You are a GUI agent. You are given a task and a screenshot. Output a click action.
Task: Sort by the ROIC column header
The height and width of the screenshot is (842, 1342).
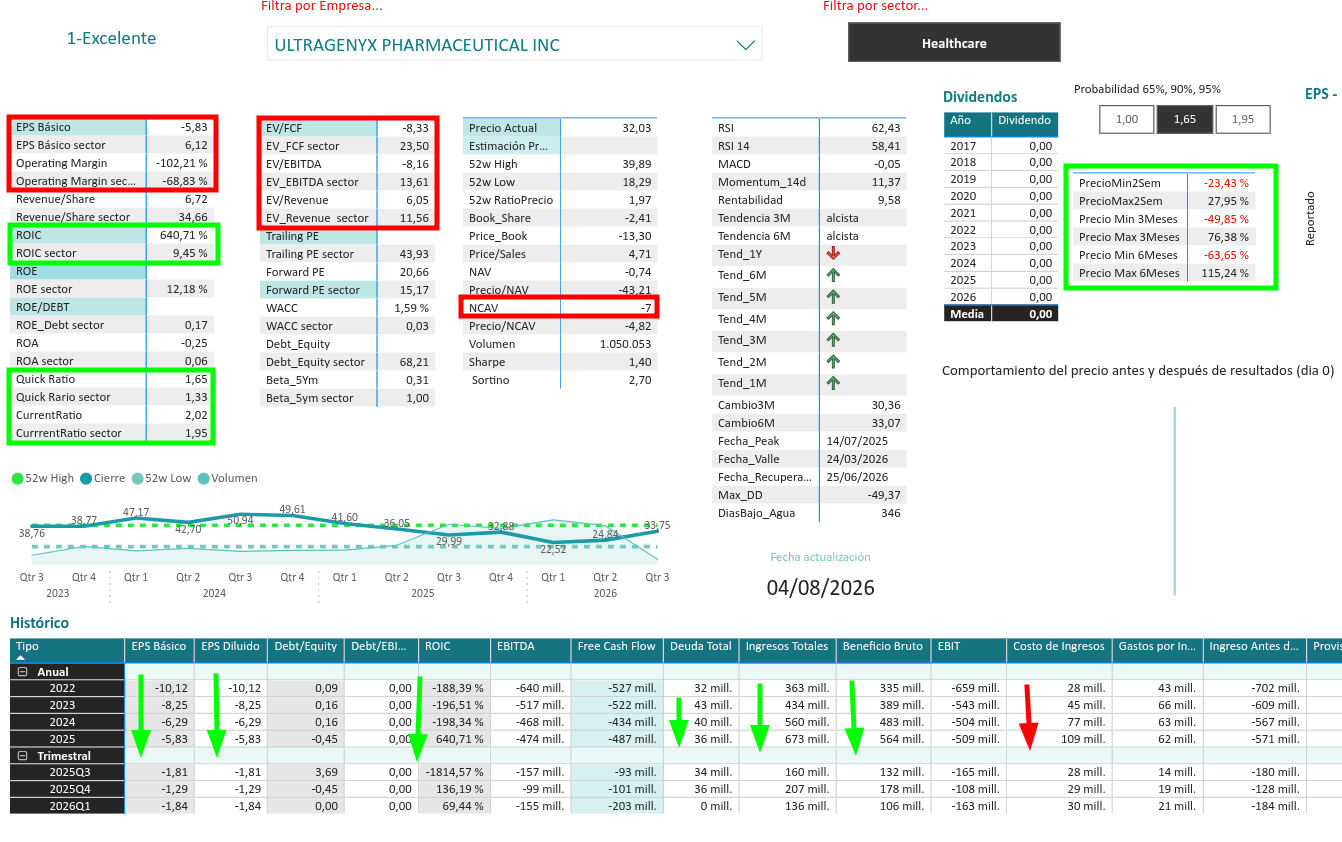pos(454,647)
